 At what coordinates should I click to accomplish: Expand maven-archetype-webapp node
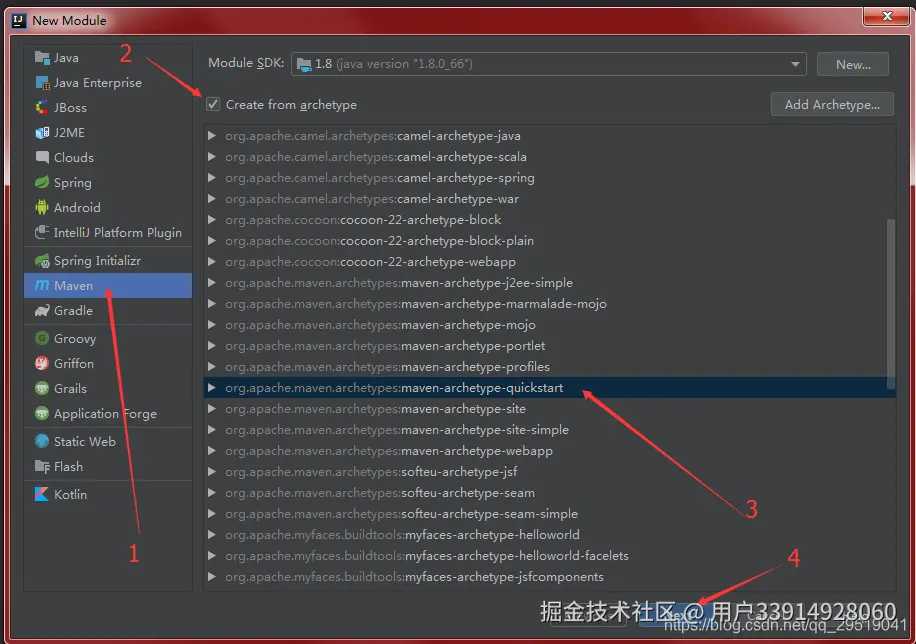point(211,451)
